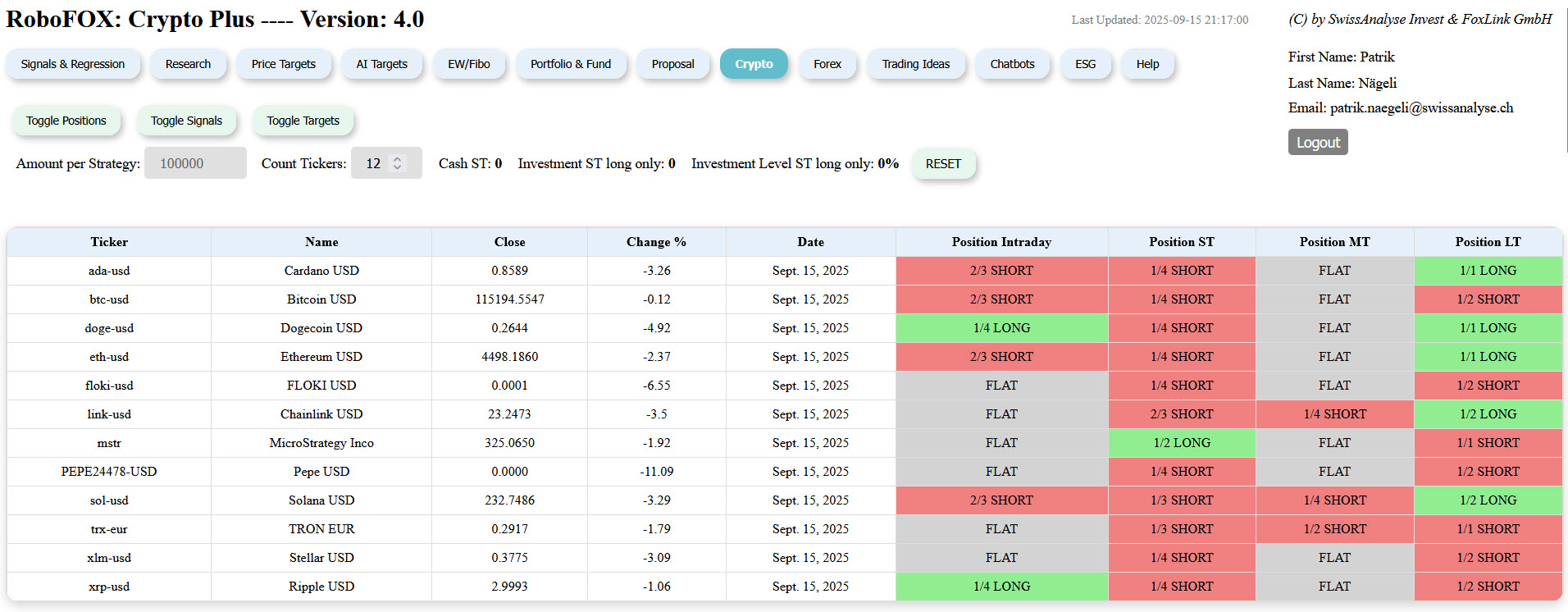Switch to the Forex tab
Screen dimensions: 1568x612
827,64
